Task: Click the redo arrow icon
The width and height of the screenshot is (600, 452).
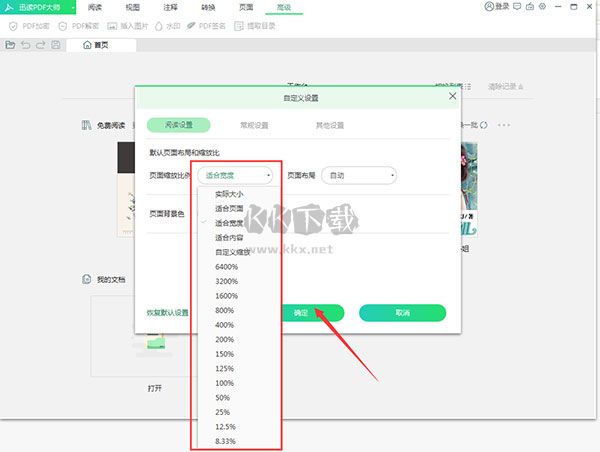Action: click(41, 45)
